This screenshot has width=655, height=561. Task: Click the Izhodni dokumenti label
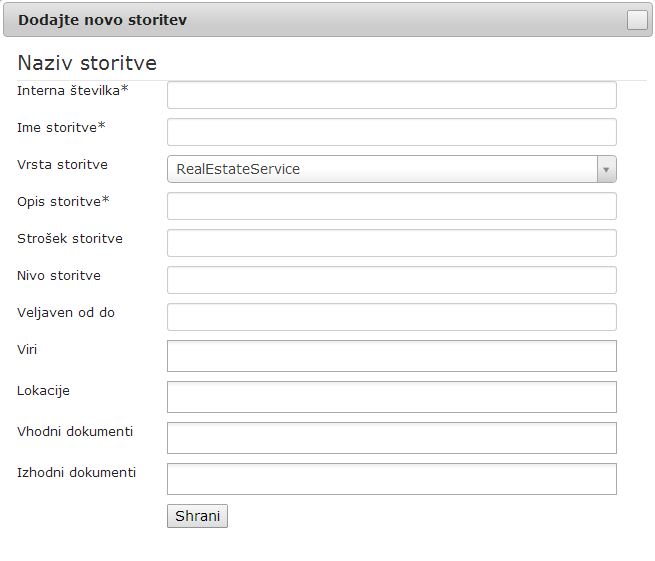point(76,472)
